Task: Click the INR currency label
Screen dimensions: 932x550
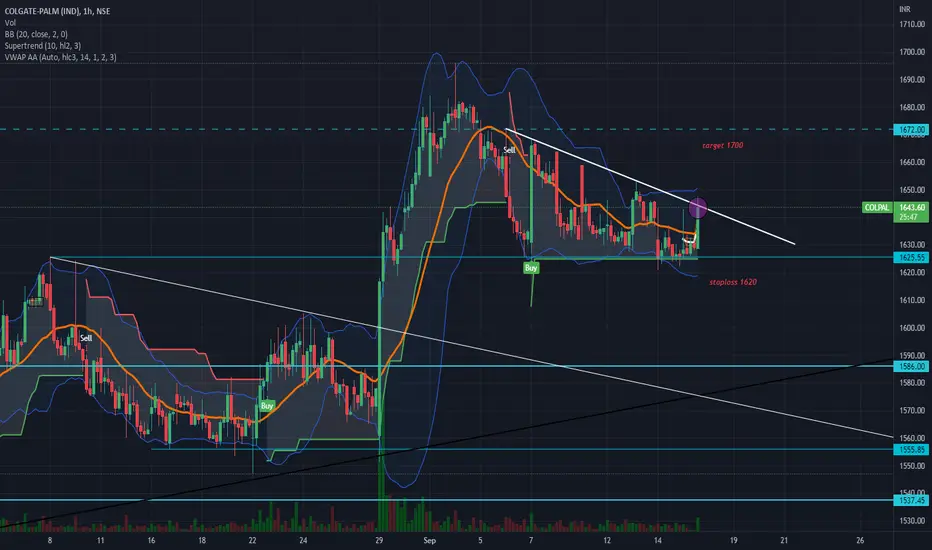Action: [x=904, y=9]
